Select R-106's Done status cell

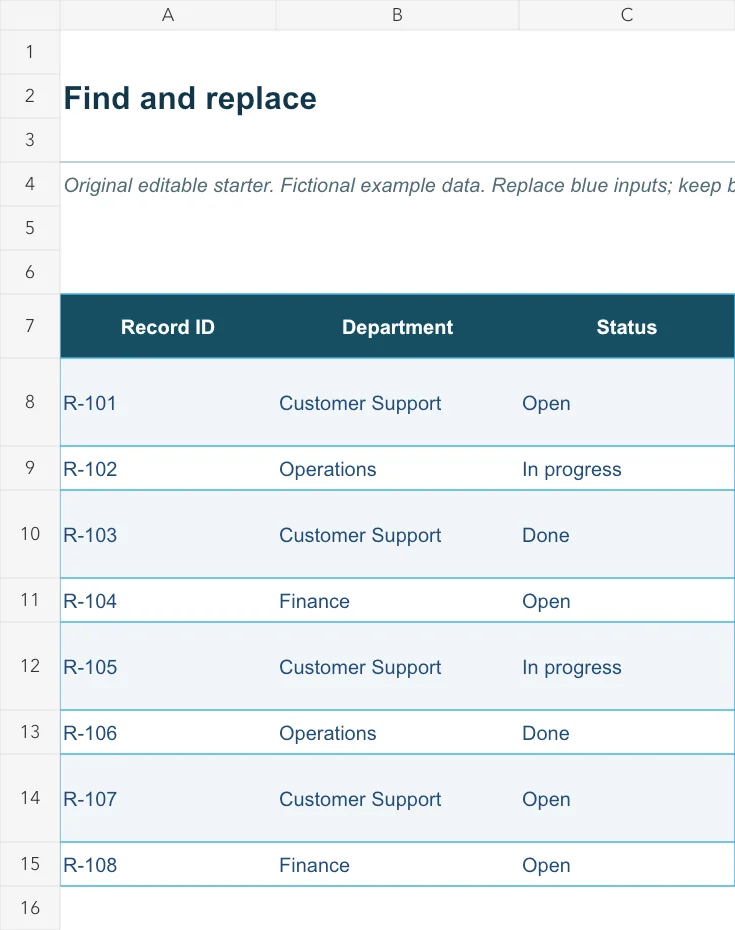click(627, 732)
